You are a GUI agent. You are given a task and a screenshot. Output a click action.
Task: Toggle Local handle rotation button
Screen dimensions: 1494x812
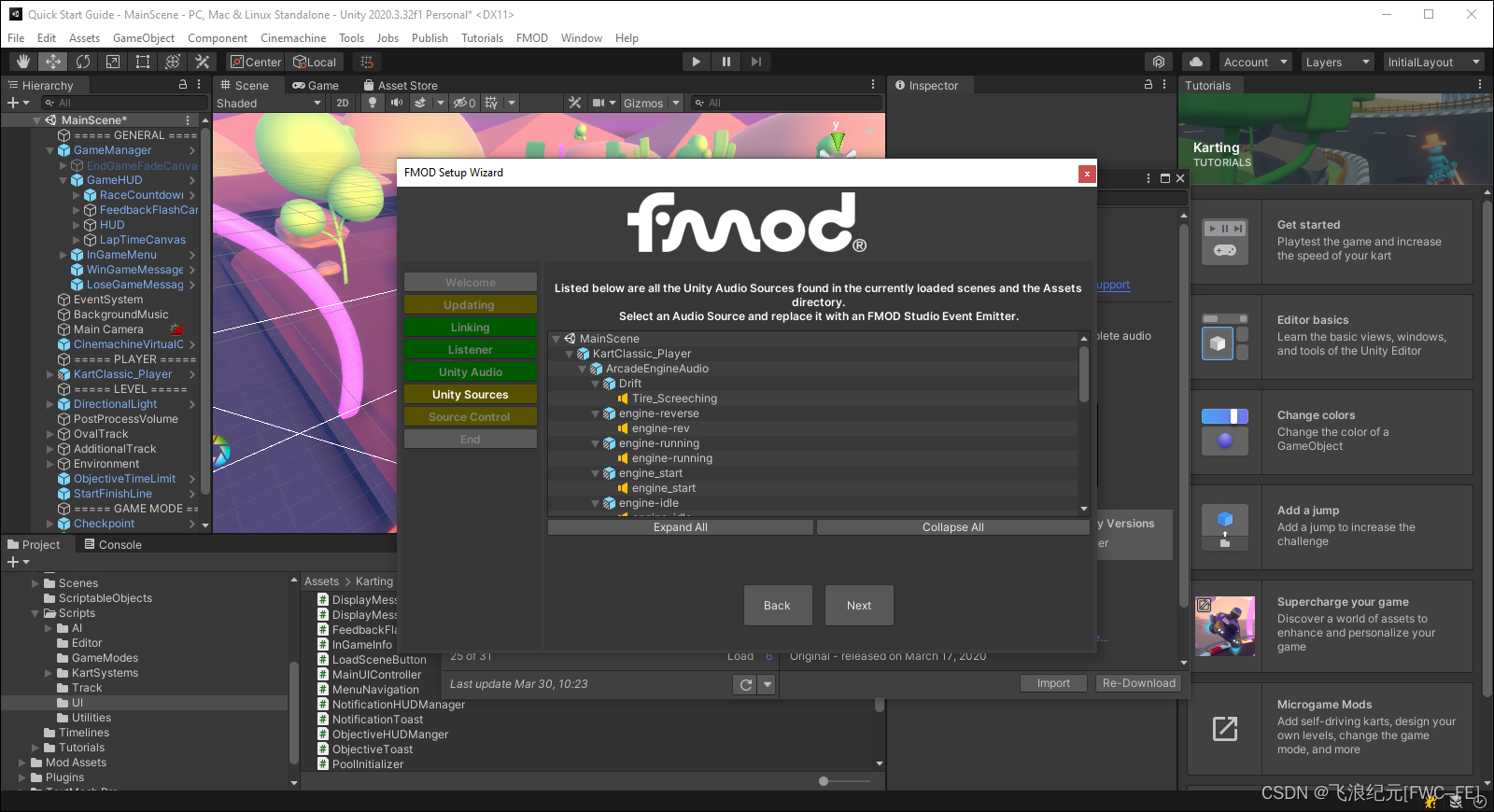315,62
